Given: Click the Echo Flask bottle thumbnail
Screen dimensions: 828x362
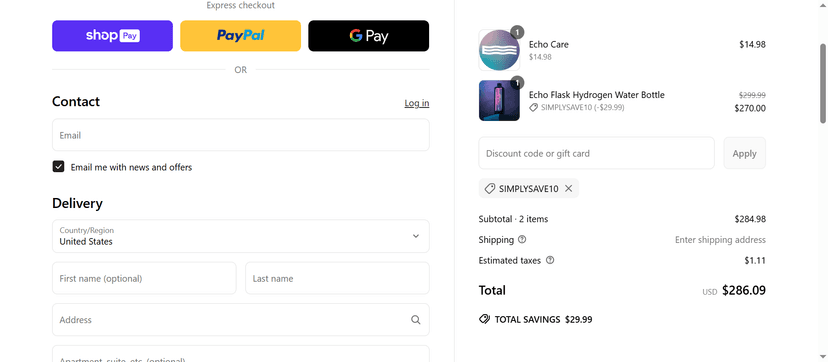Looking at the screenshot, I should [x=499, y=100].
